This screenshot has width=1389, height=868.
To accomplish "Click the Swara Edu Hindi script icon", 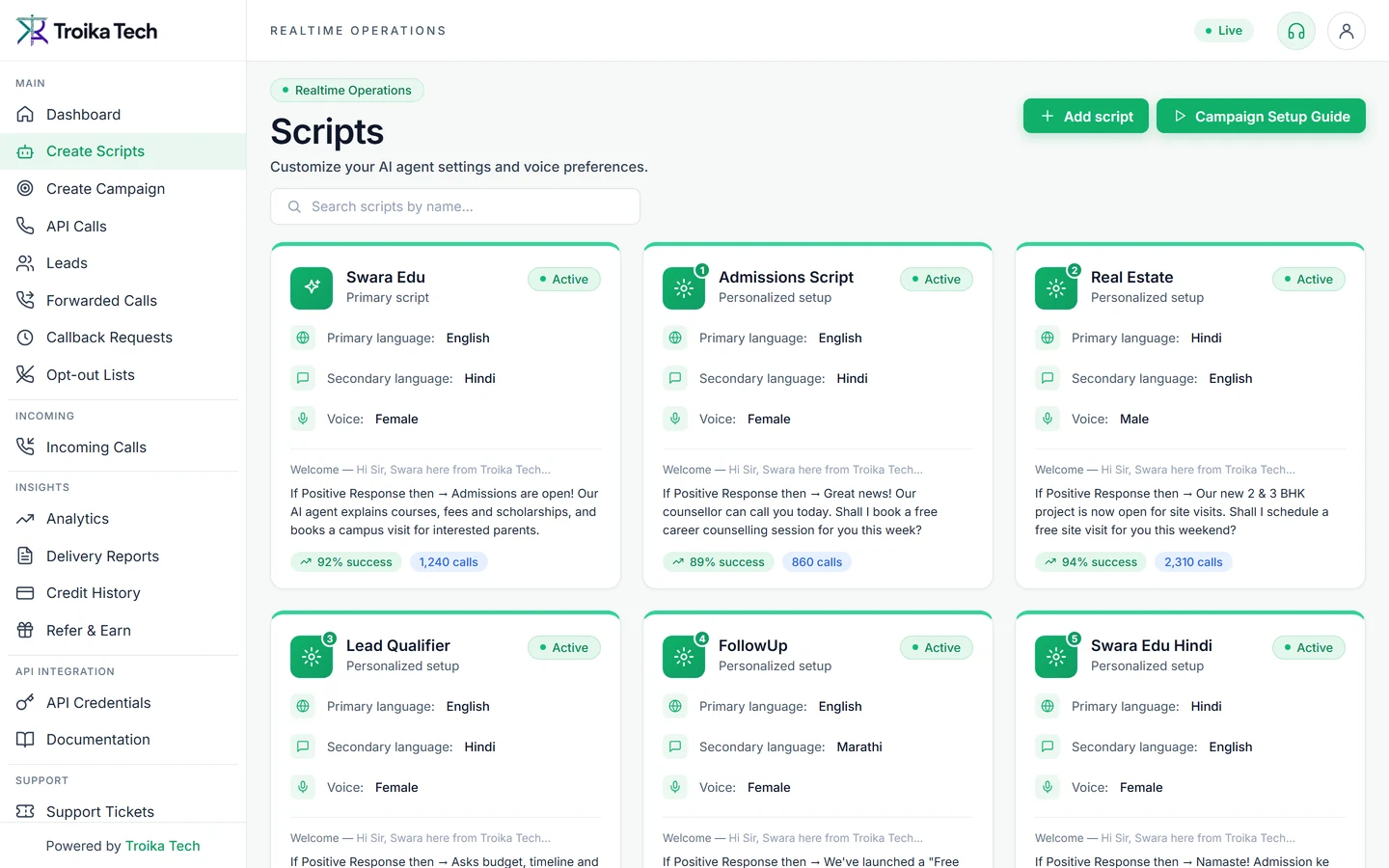I will [x=1056, y=657].
